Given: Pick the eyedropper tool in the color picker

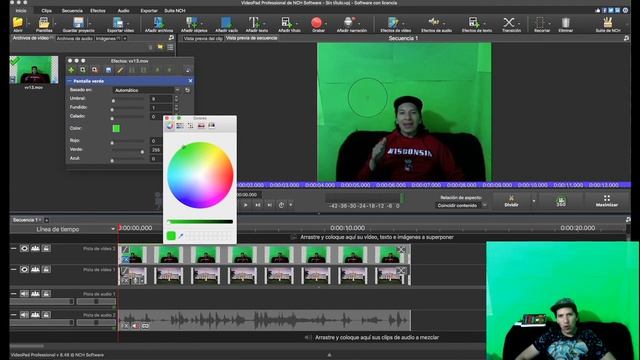Looking at the screenshot, I should click(x=181, y=236).
